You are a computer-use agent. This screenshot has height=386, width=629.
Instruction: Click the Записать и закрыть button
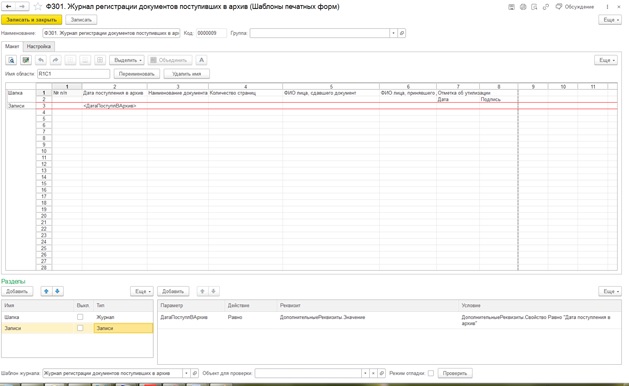(x=32, y=20)
